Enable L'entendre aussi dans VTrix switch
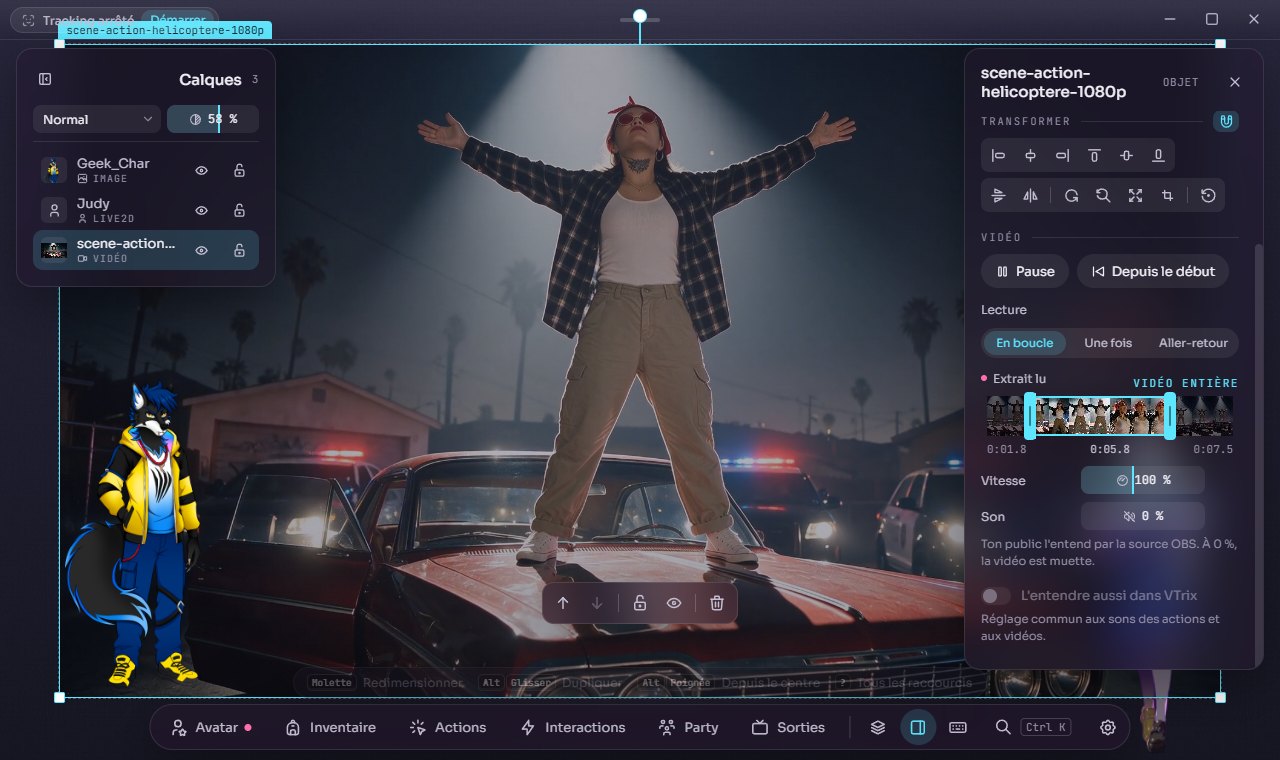Image resolution: width=1280 pixels, height=760 pixels. [x=995, y=595]
